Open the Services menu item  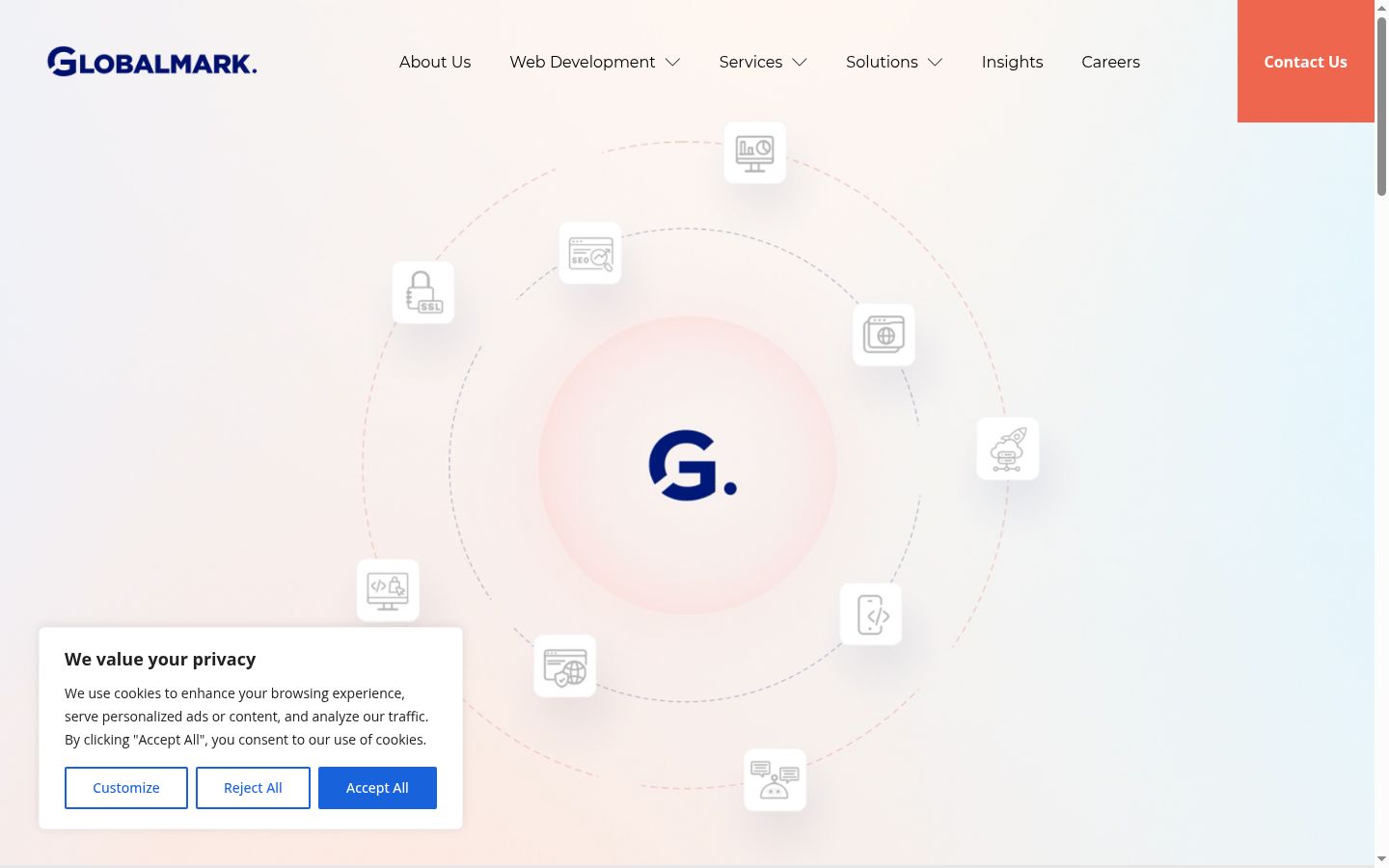click(750, 62)
